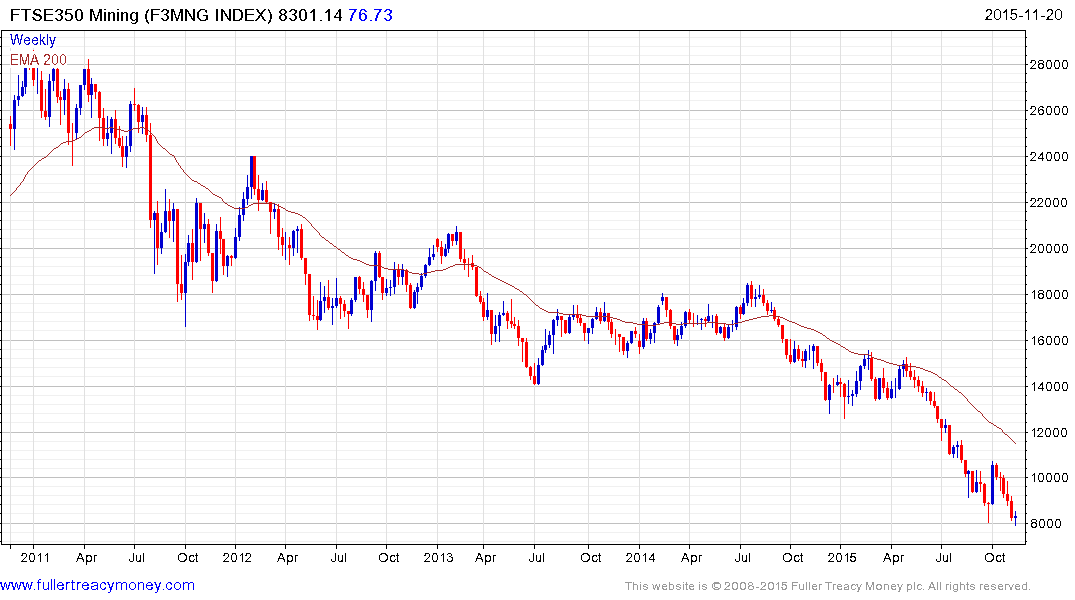Click the 2014 x-axis label
This screenshot has width=1075, height=600.
[640, 557]
